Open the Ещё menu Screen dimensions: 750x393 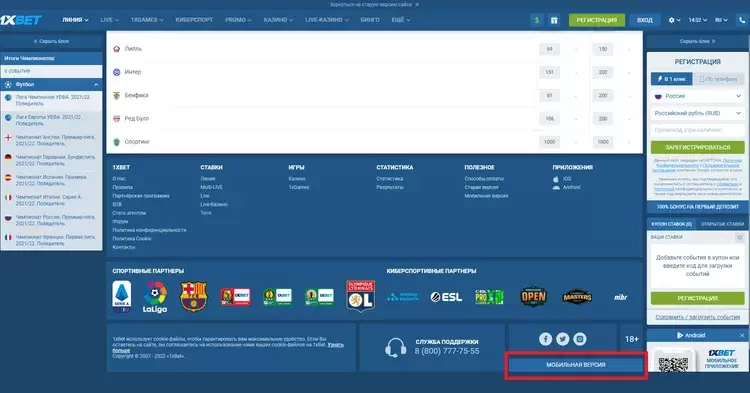[x=401, y=20]
